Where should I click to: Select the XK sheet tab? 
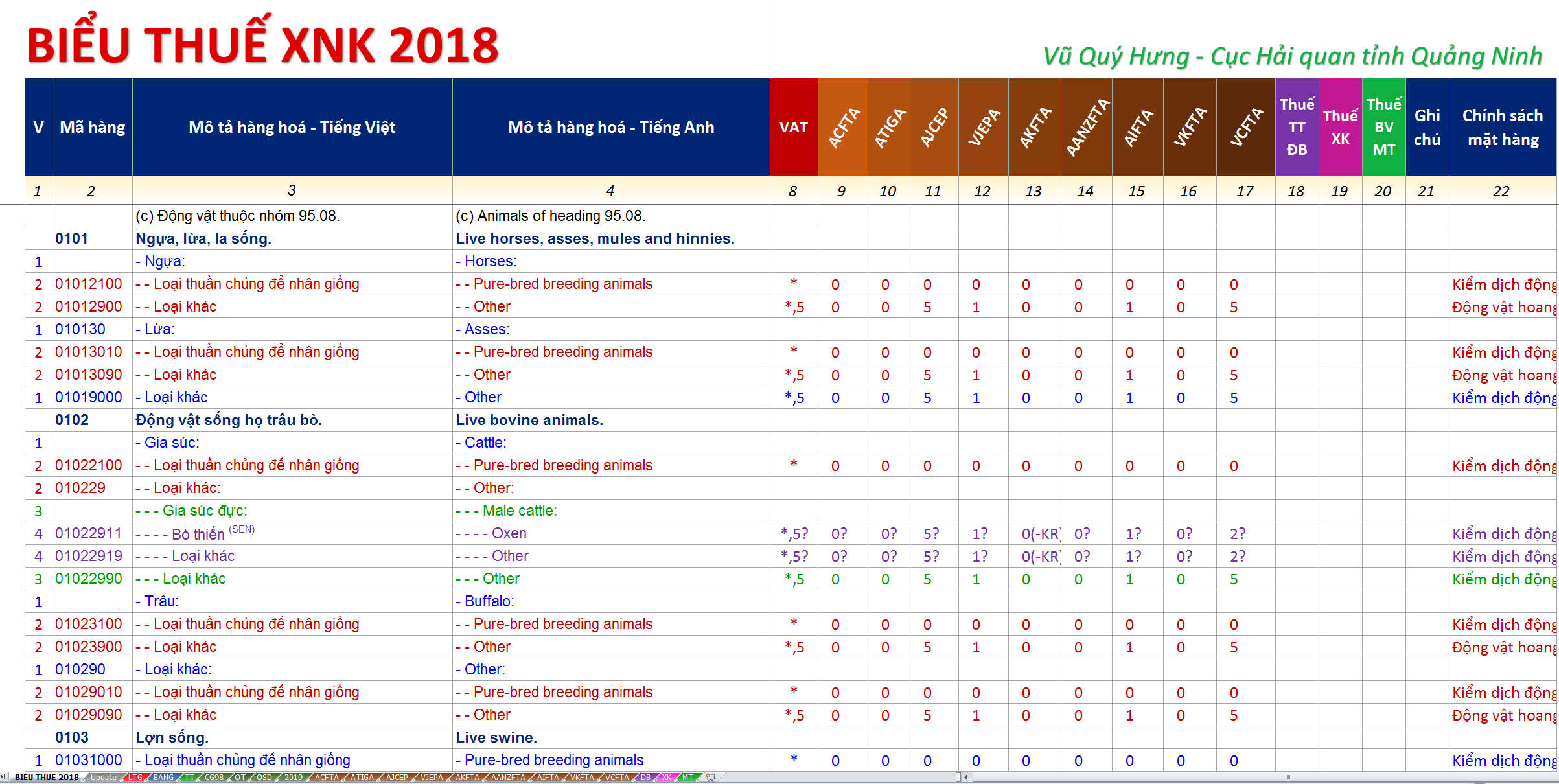(666, 777)
